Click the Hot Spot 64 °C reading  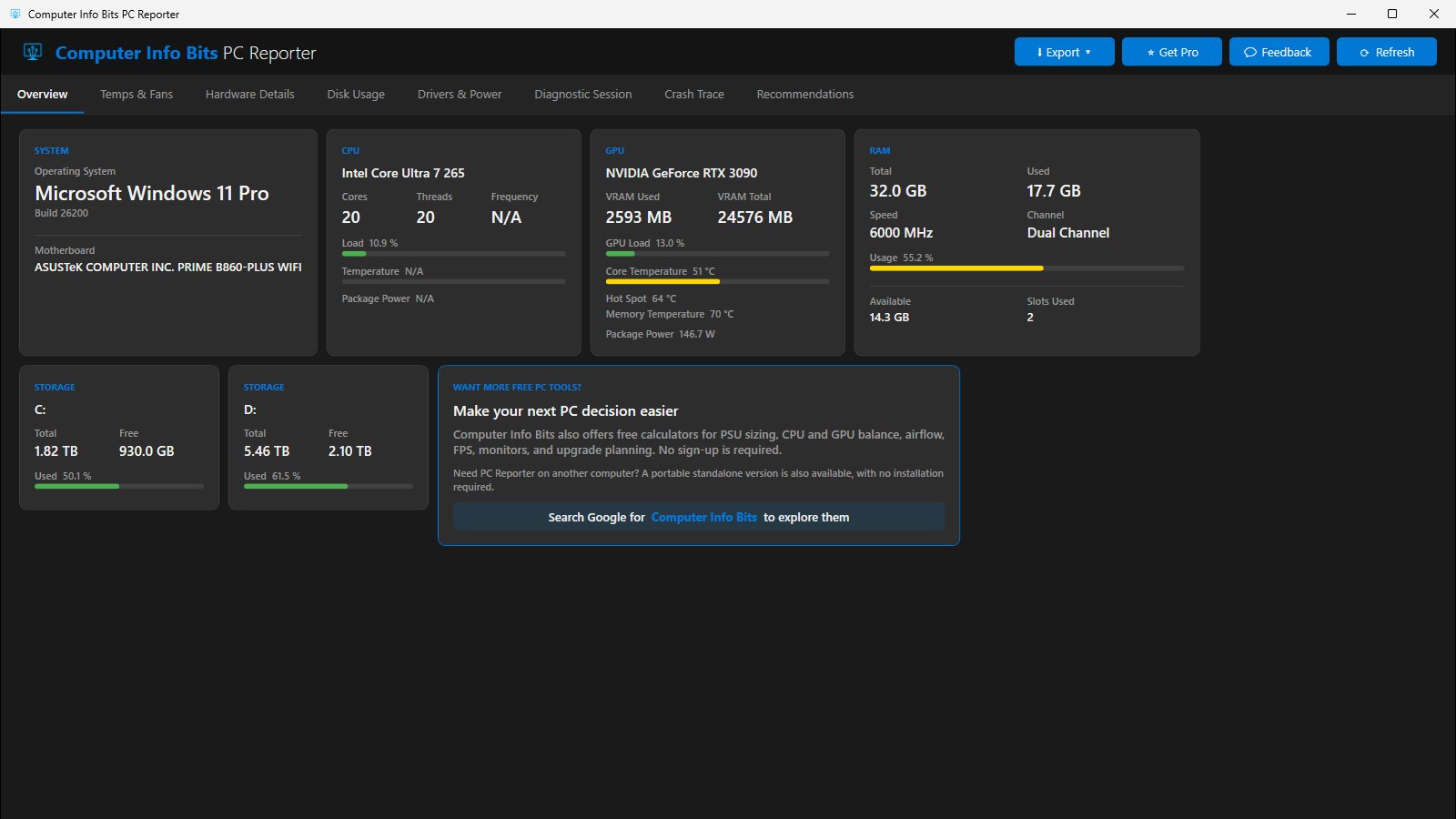pyautogui.click(x=642, y=298)
